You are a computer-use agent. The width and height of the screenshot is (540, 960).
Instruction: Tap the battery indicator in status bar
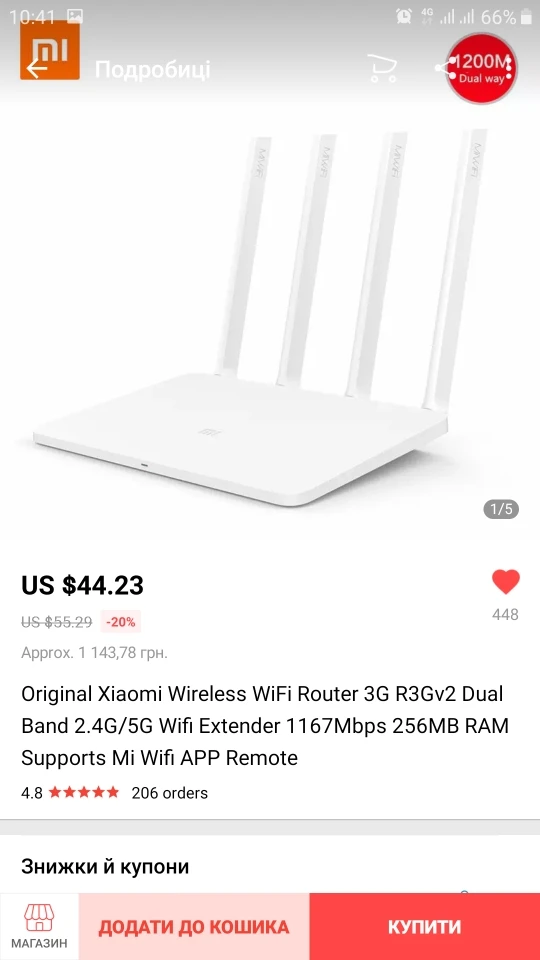point(526,17)
